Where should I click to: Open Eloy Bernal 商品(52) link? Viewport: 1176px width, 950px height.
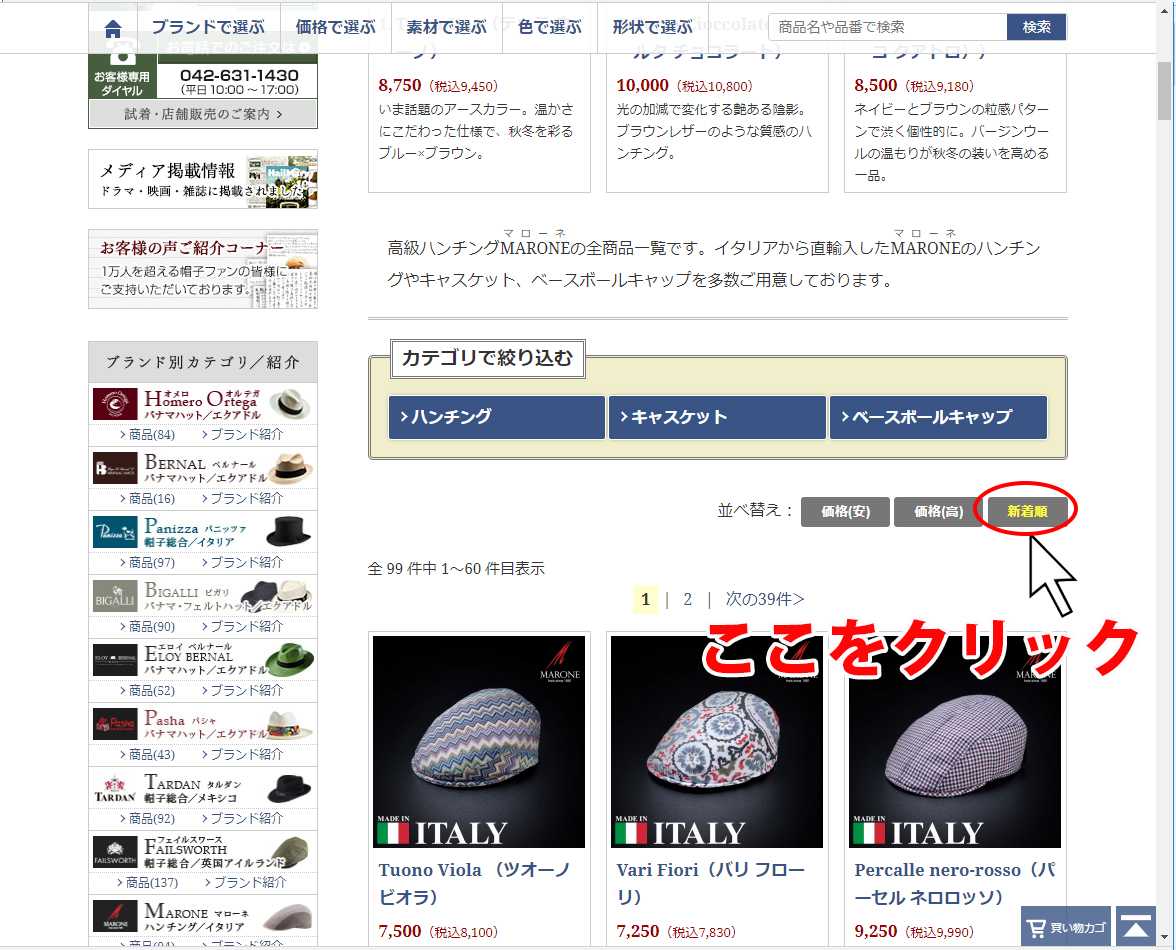pyautogui.click(x=147, y=691)
